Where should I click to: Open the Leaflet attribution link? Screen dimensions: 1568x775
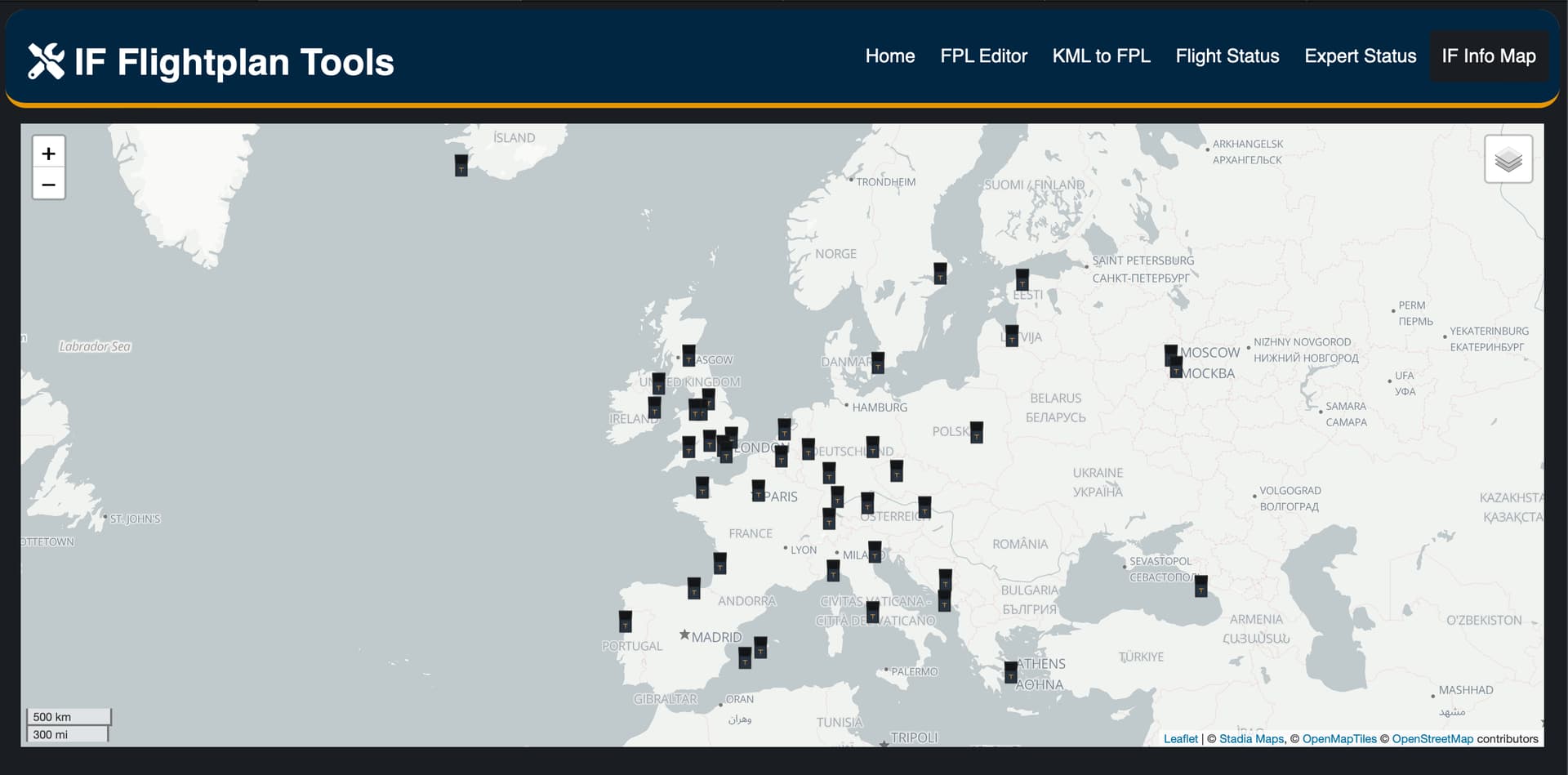(1180, 739)
